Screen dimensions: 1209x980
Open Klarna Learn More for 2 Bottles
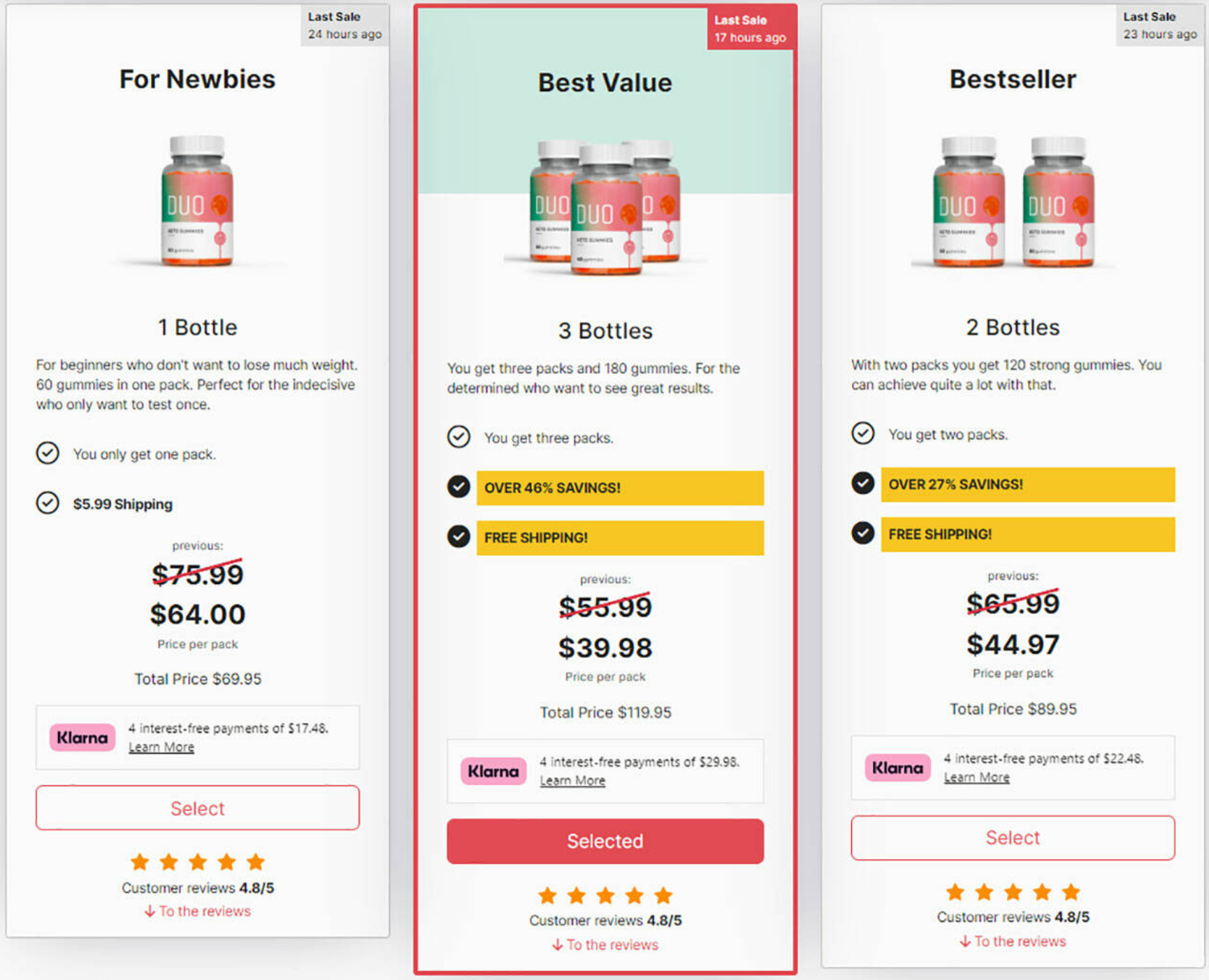976,777
